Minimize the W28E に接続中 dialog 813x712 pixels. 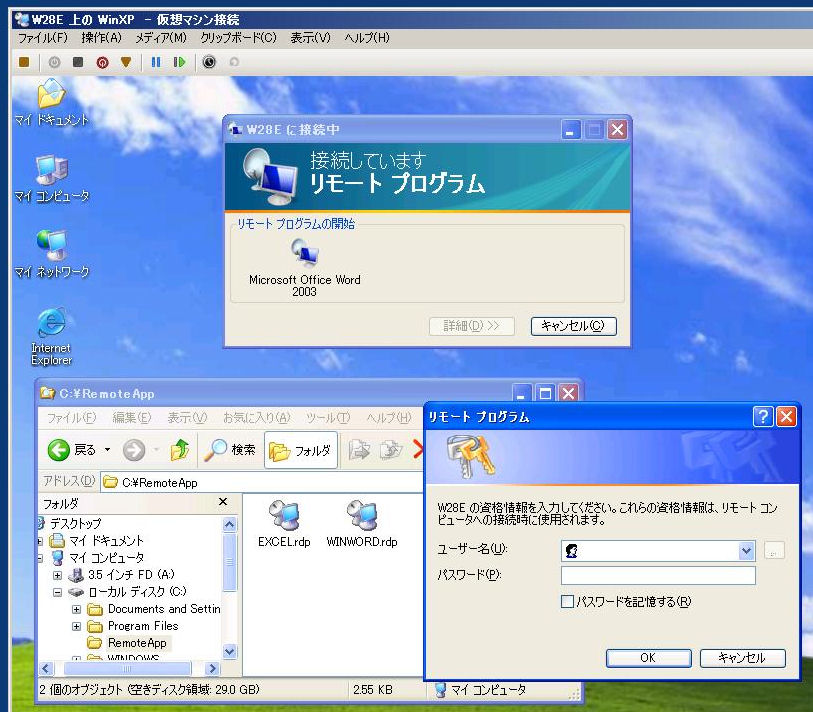(x=570, y=130)
